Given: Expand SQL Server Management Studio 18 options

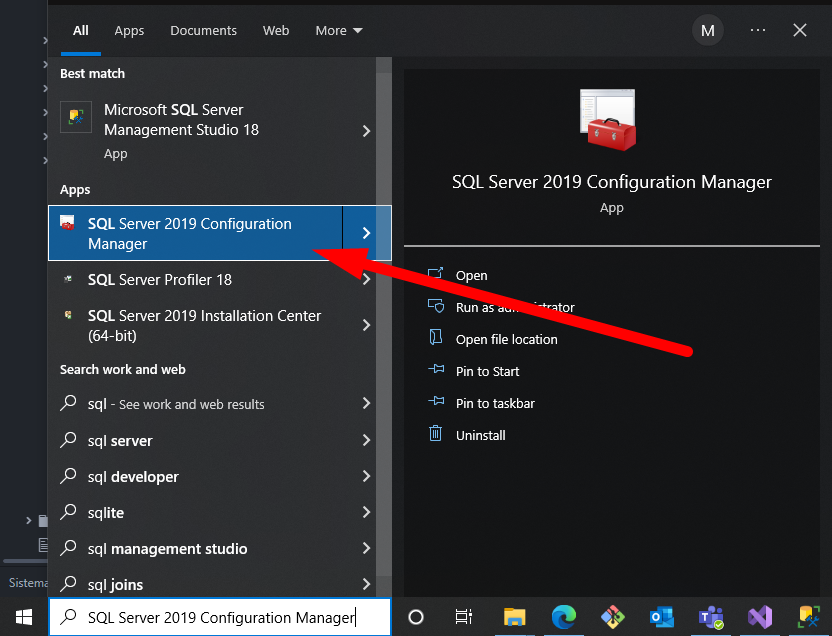Looking at the screenshot, I should pos(366,131).
